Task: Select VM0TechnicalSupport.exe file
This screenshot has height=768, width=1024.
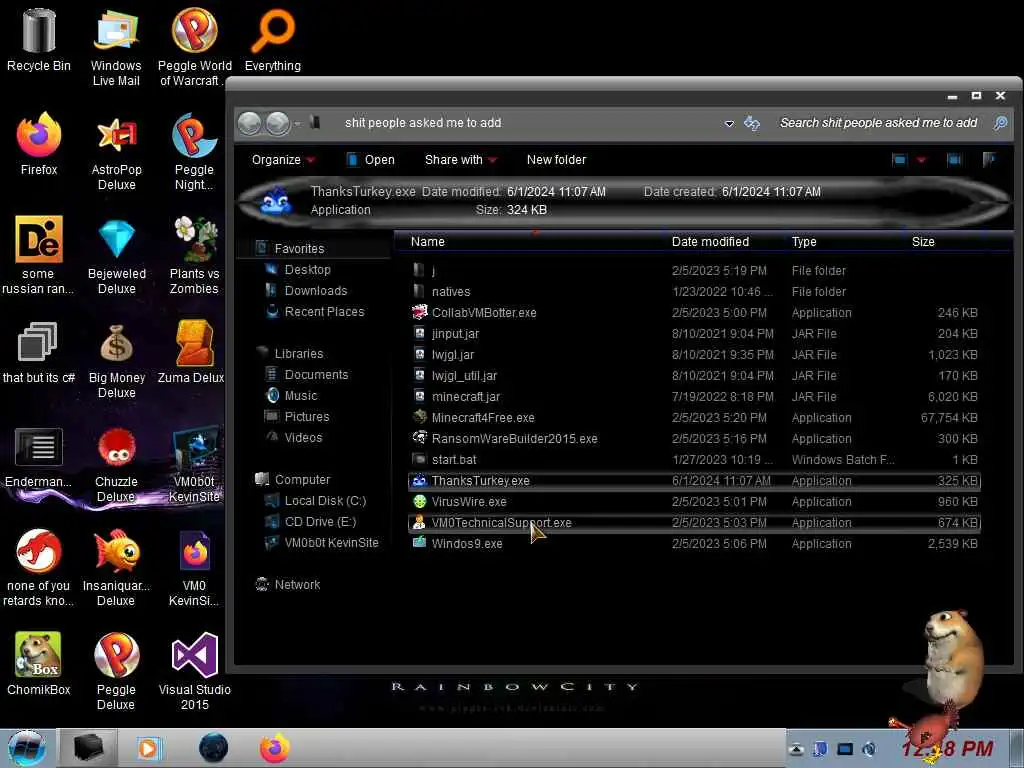Action: [x=694, y=522]
